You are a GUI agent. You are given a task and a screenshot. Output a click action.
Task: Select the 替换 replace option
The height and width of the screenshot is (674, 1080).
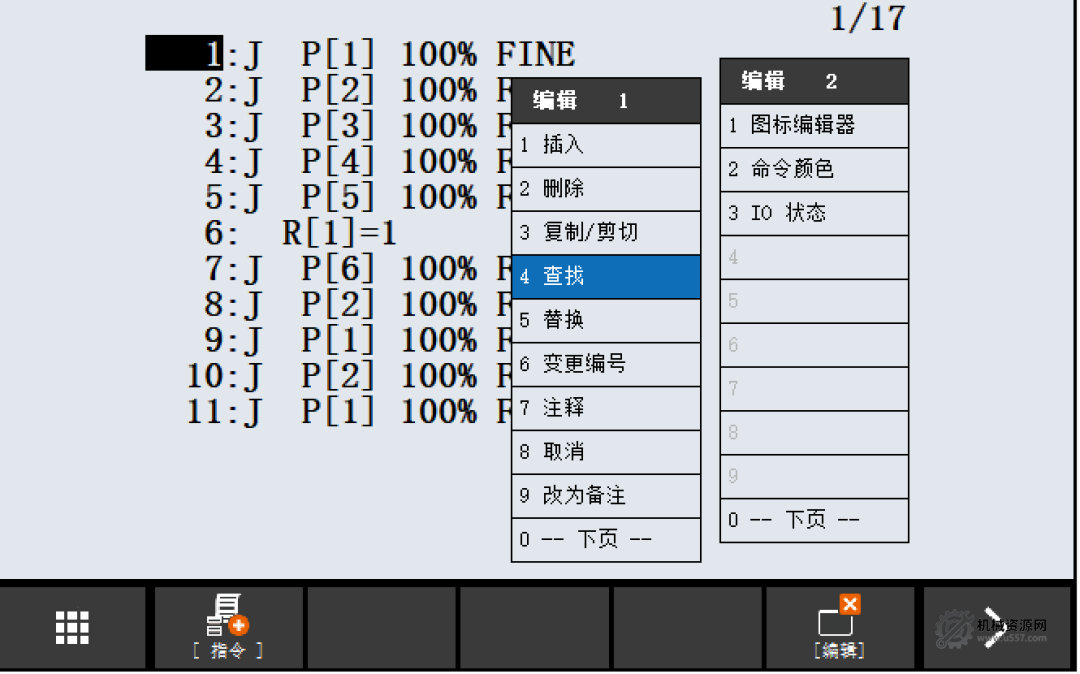(605, 320)
